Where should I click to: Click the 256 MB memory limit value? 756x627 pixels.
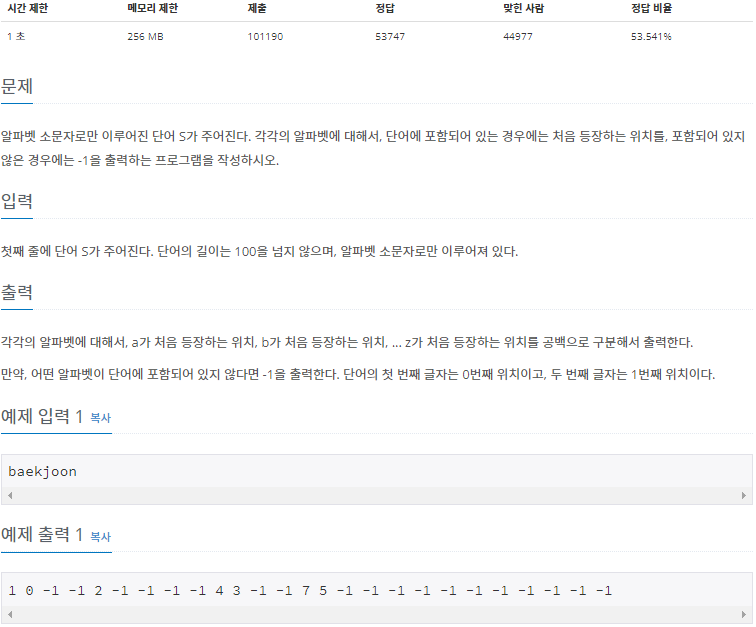pos(145,37)
